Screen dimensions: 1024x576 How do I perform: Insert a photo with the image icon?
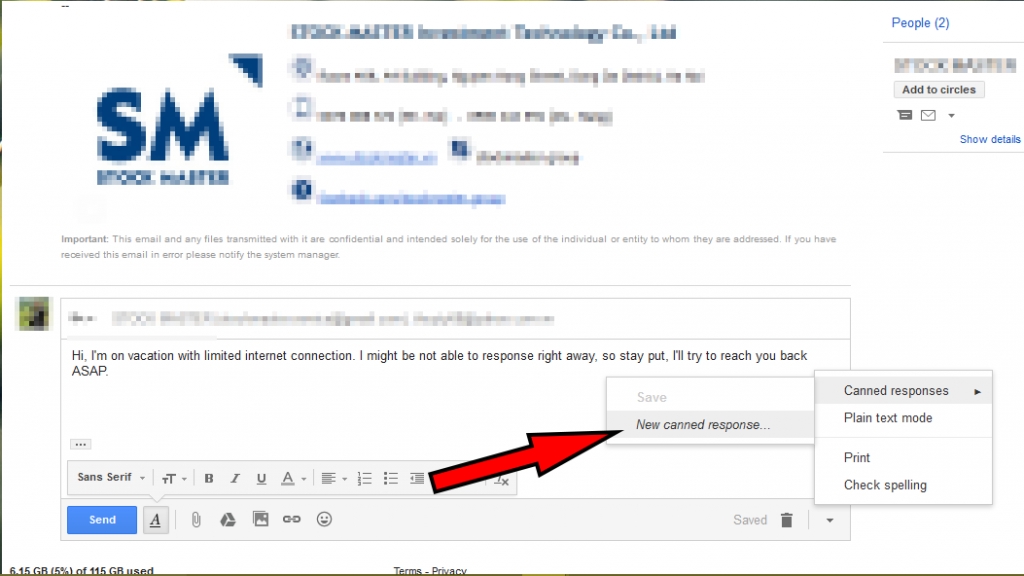coord(261,519)
